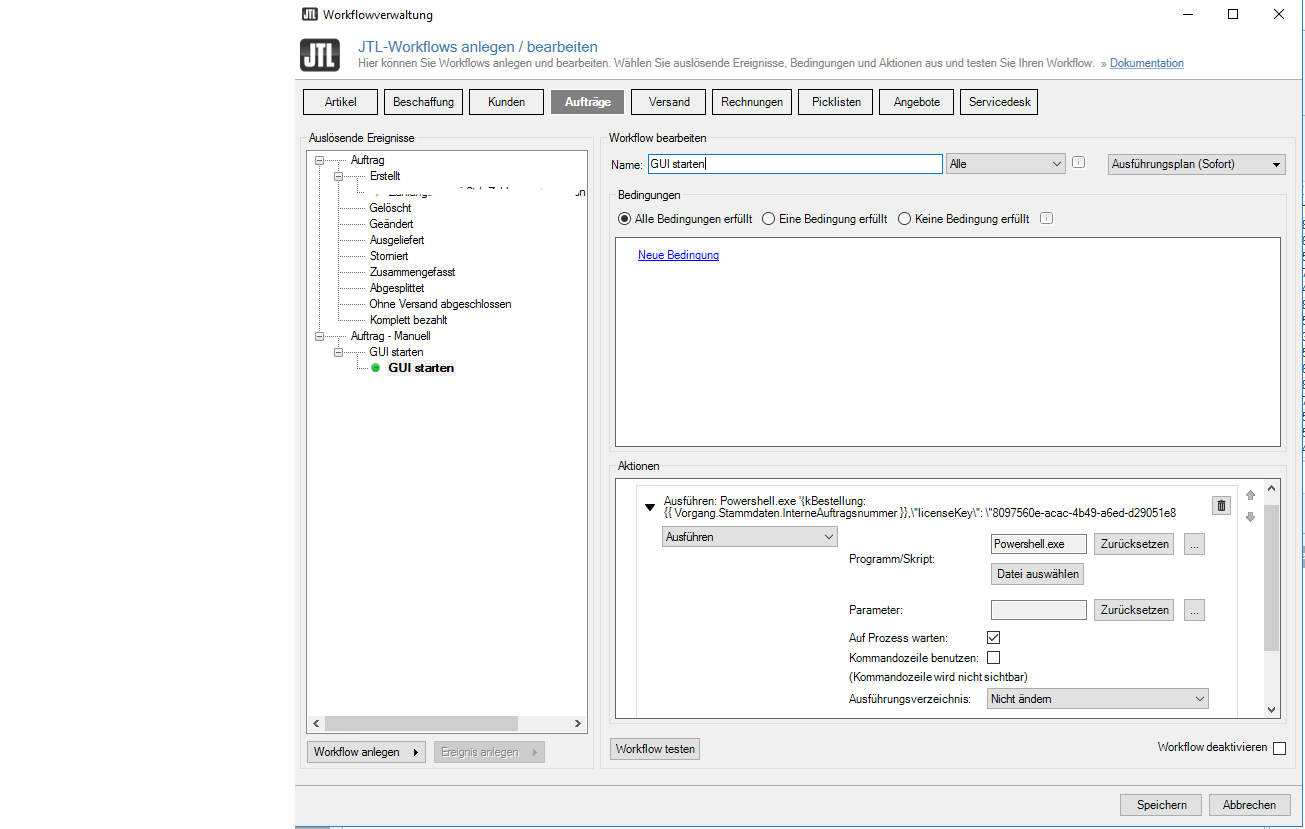The image size is (1305, 829).
Task: Select Storniert event in tree
Action: click(389, 256)
